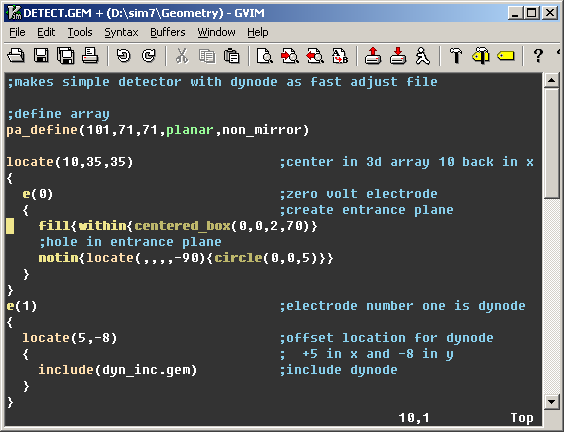Open the Tools menu
This screenshot has height=432, width=564.
click(80, 32)
